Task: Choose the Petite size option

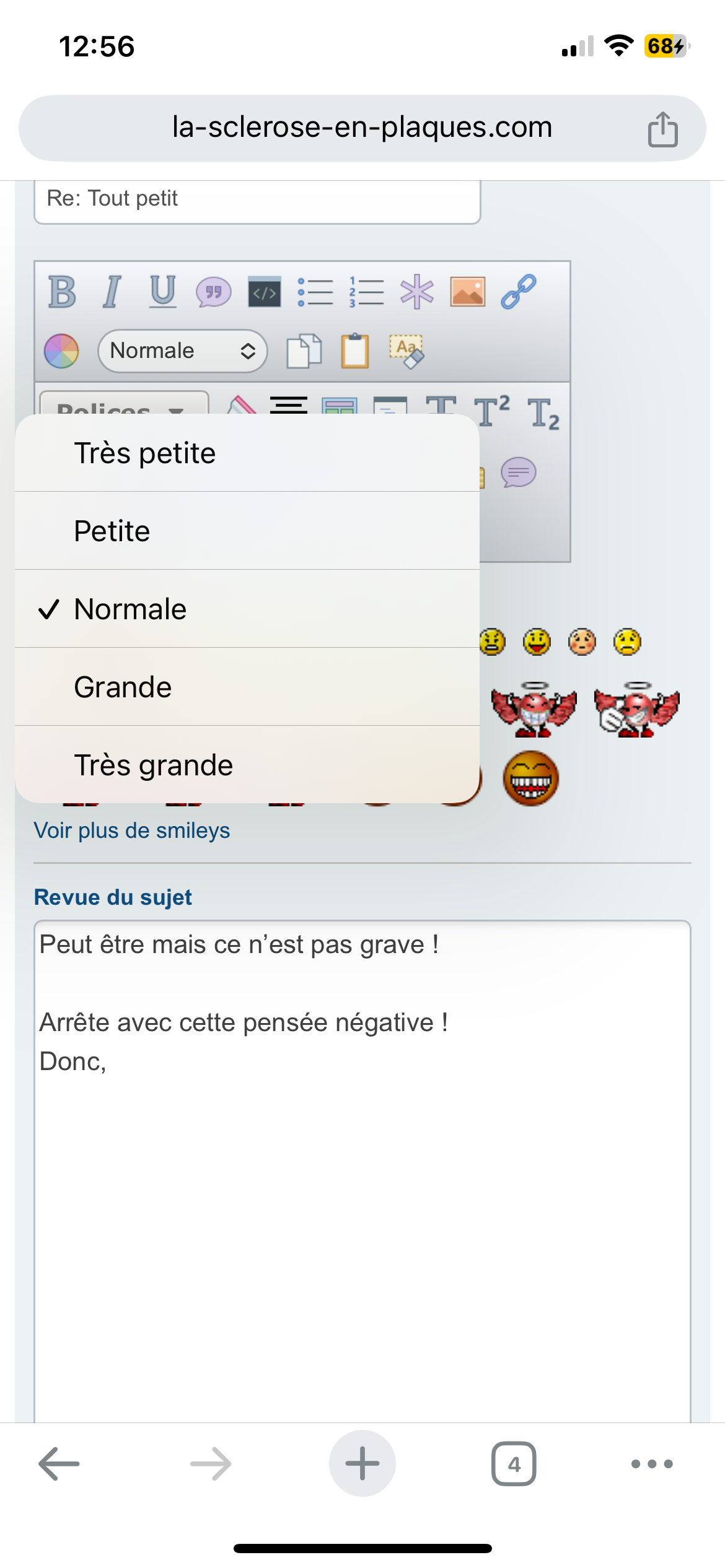Action: tap(247, 531)
